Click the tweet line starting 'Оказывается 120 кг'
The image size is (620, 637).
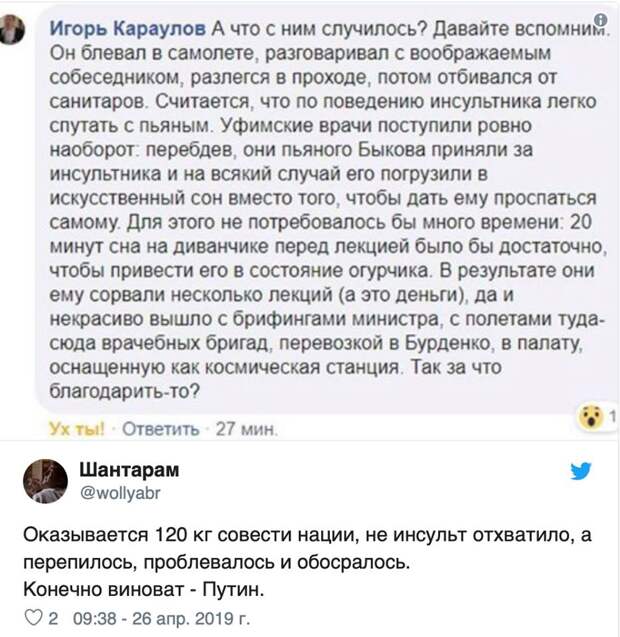(307, 535)
